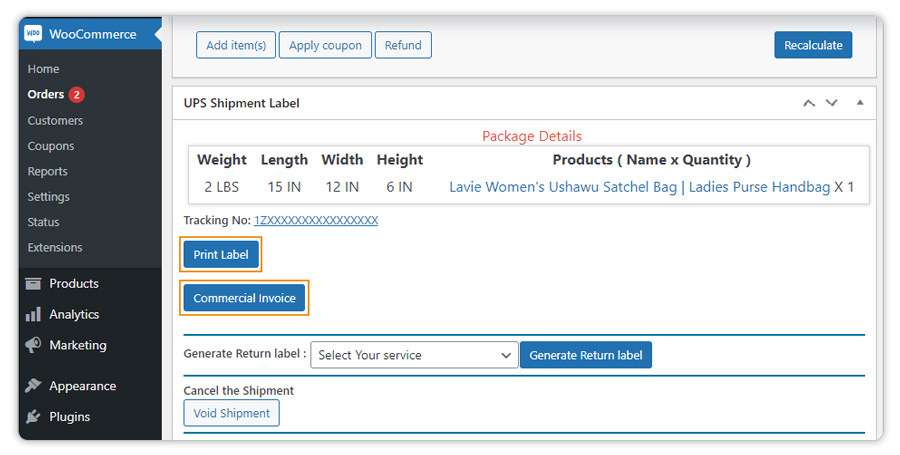
Task: Click the WooCommerce logo icon
Action: coord(33,34)
